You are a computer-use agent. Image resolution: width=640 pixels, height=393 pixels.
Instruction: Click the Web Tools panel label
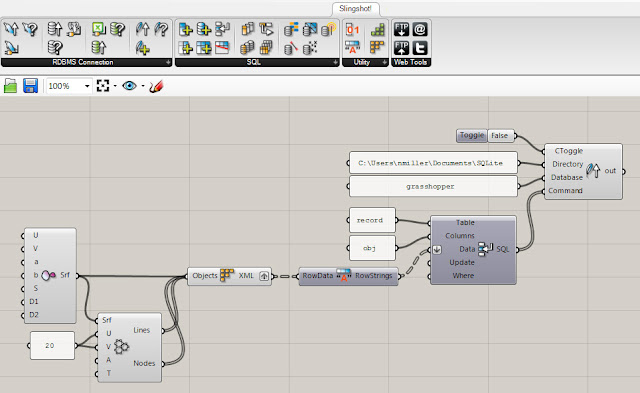point(411,62)
